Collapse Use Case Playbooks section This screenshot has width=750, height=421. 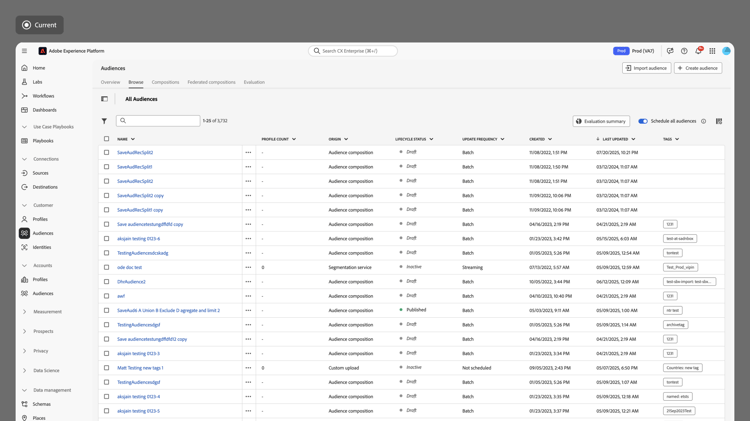(24, 127)
